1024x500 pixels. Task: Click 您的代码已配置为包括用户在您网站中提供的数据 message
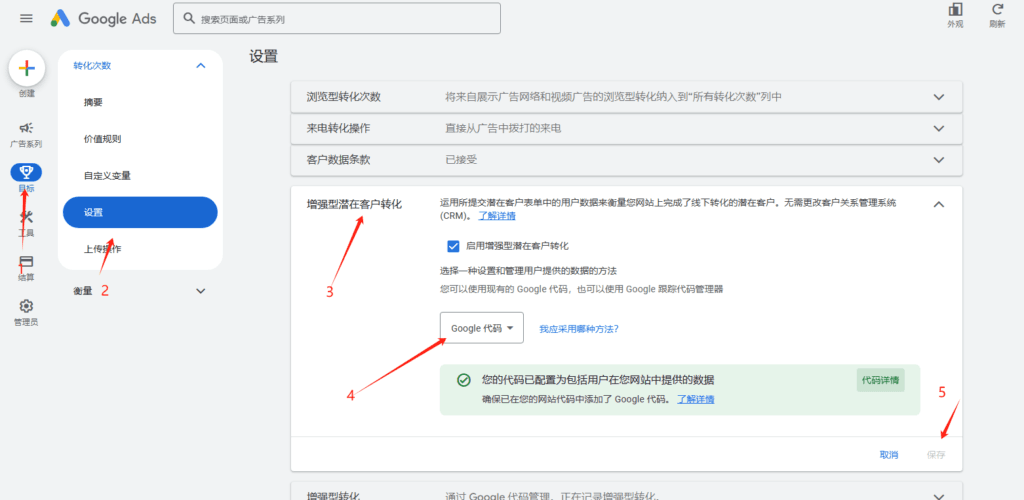[x=598, y=380]
